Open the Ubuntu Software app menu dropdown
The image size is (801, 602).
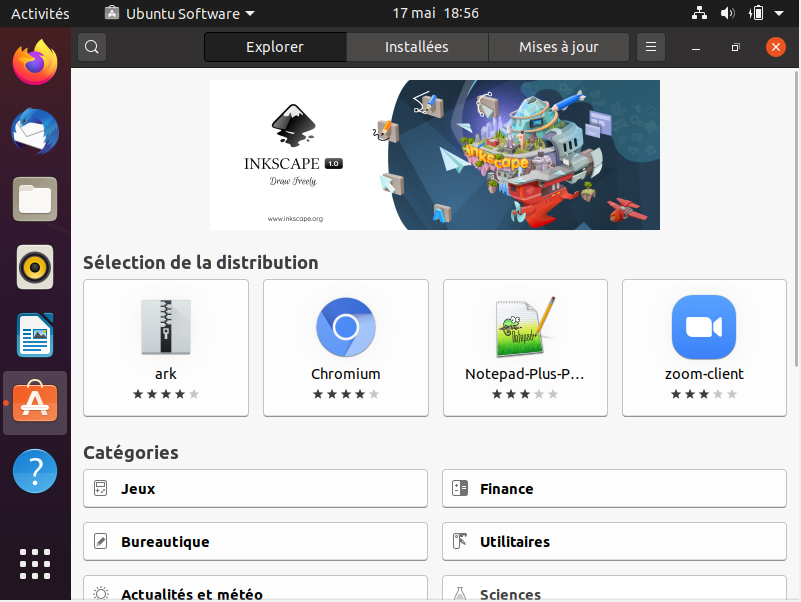[180, 13]
